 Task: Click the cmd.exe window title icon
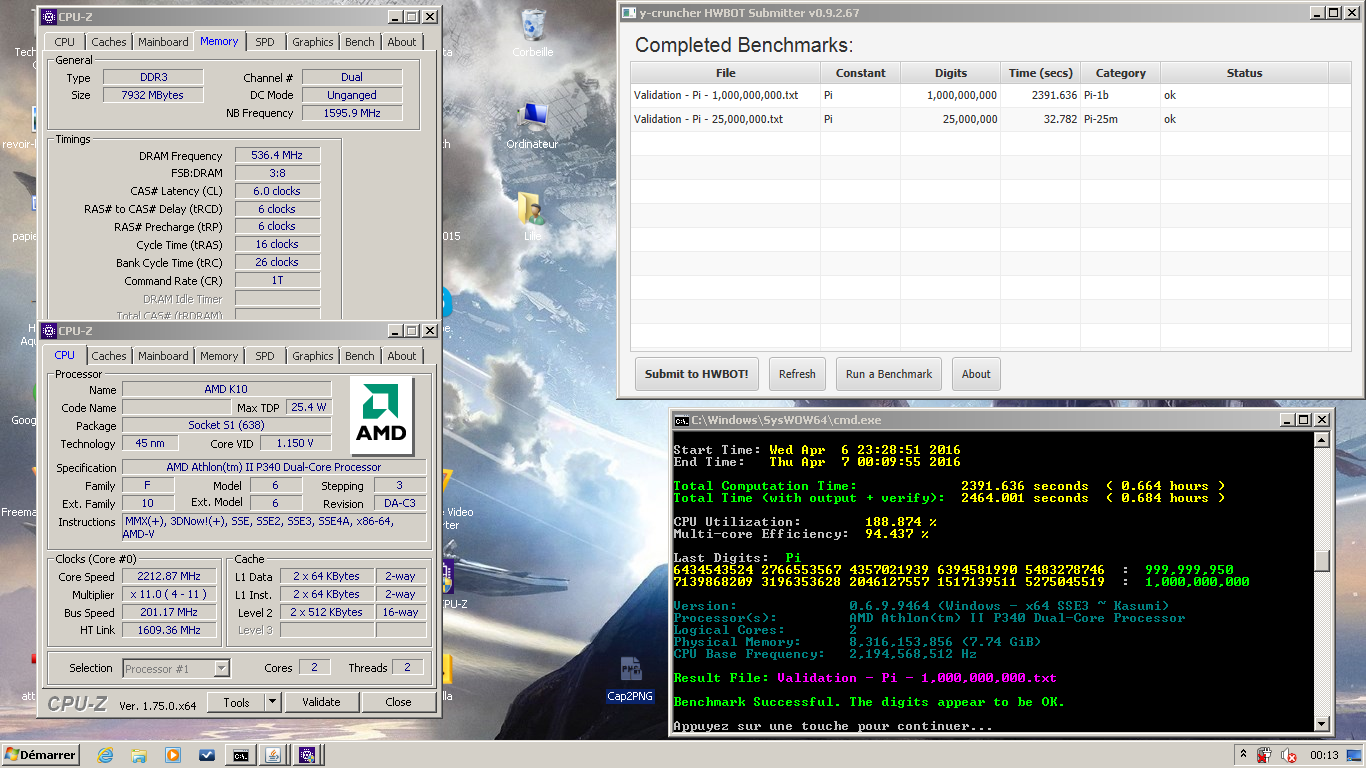pyautogui.click(x=681, y=420)
